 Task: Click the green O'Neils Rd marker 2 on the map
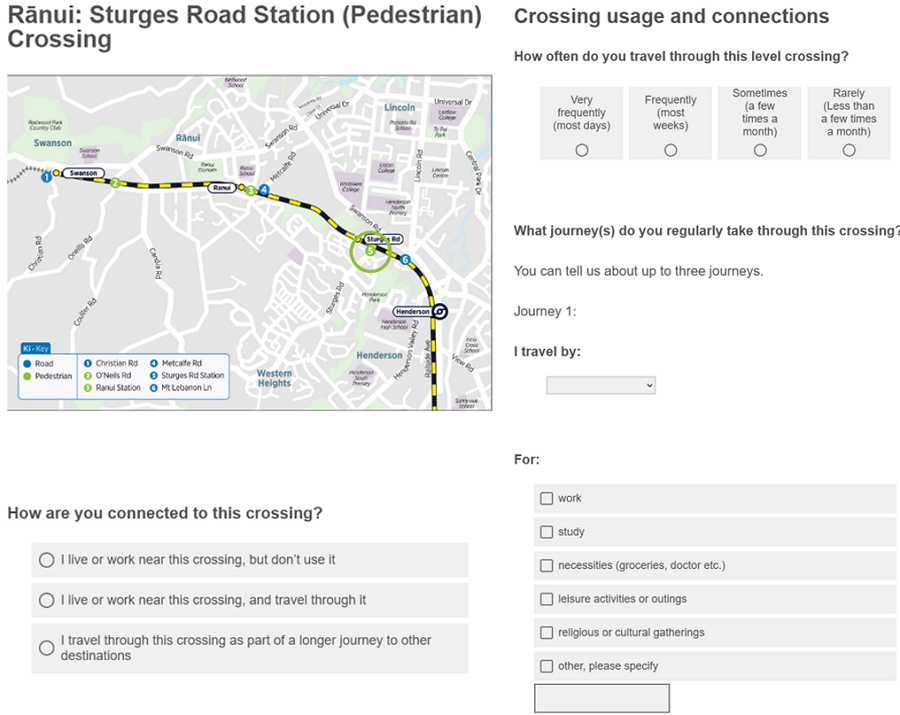[115, 183]
